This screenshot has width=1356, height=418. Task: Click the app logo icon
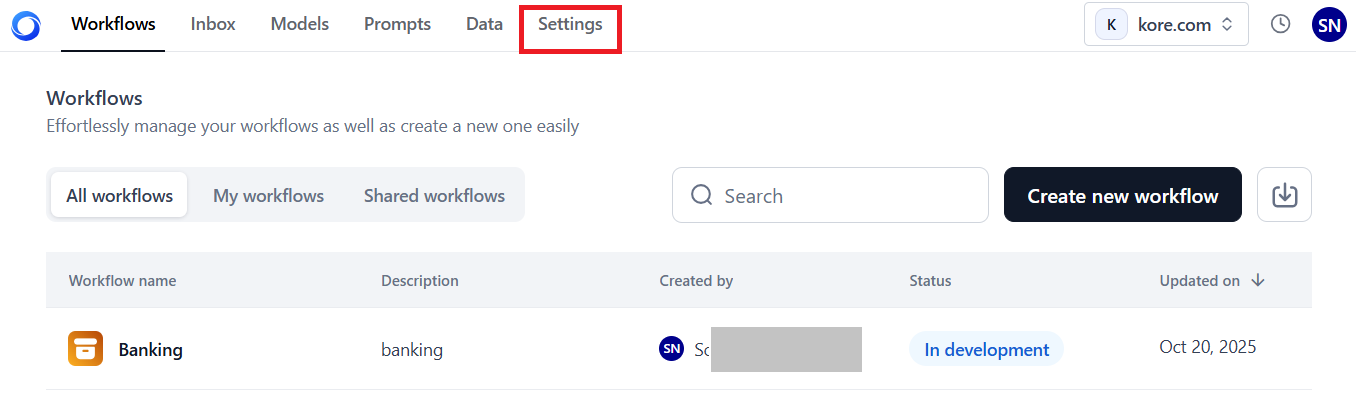pyautogui.click(x=26, y=25)
